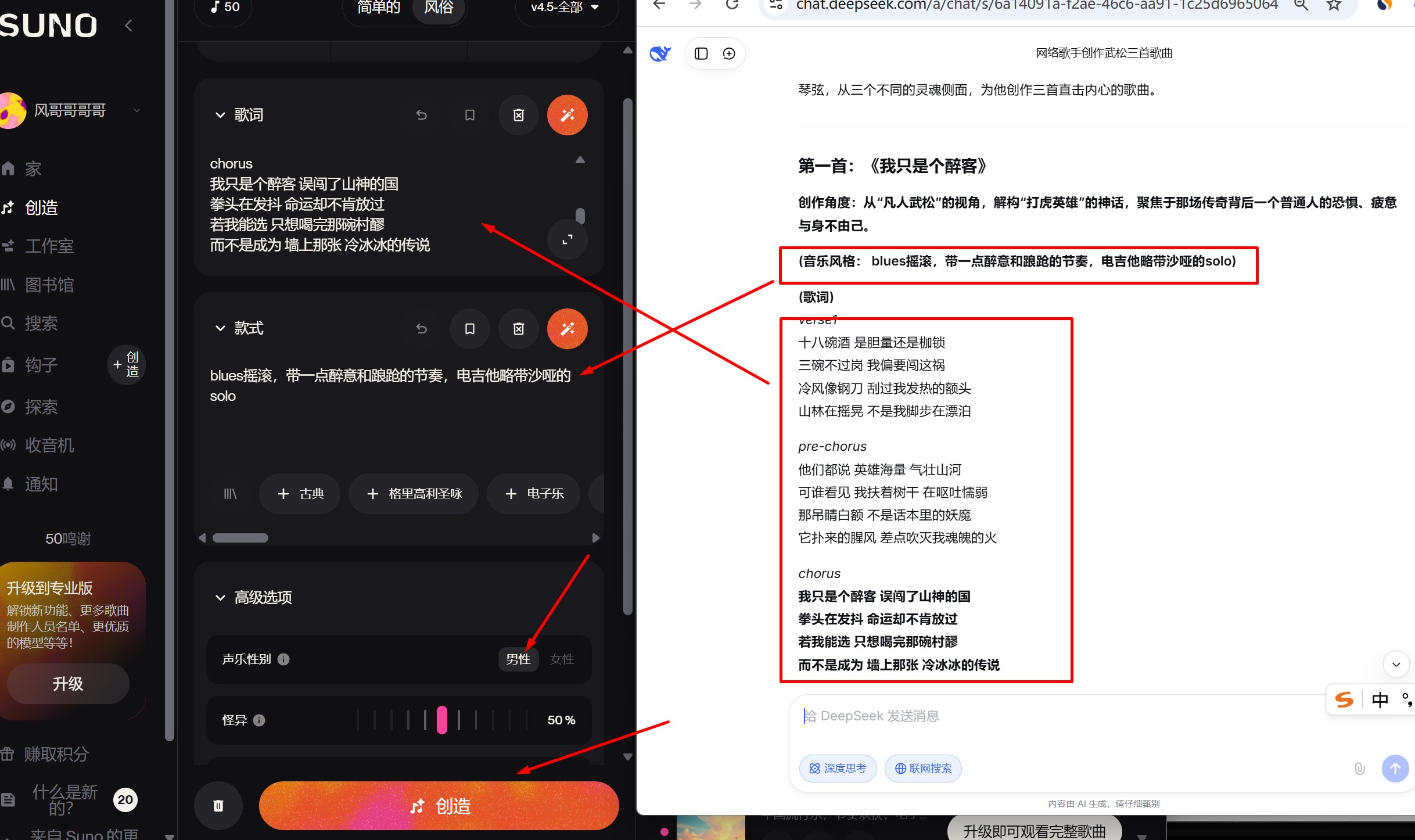
Task: Clear lyrics with the delete icon in the lyrics panel
Action: pos(518,115)
